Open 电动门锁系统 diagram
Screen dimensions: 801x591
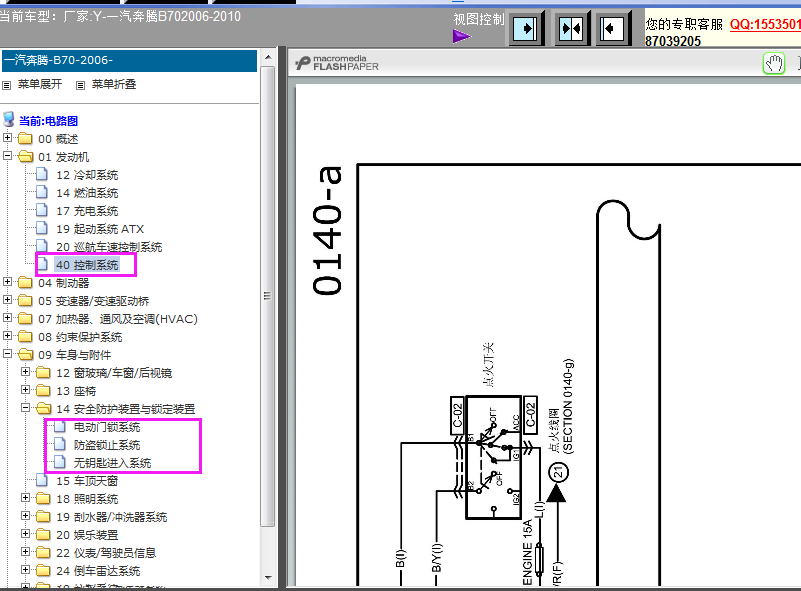[107, 427]
